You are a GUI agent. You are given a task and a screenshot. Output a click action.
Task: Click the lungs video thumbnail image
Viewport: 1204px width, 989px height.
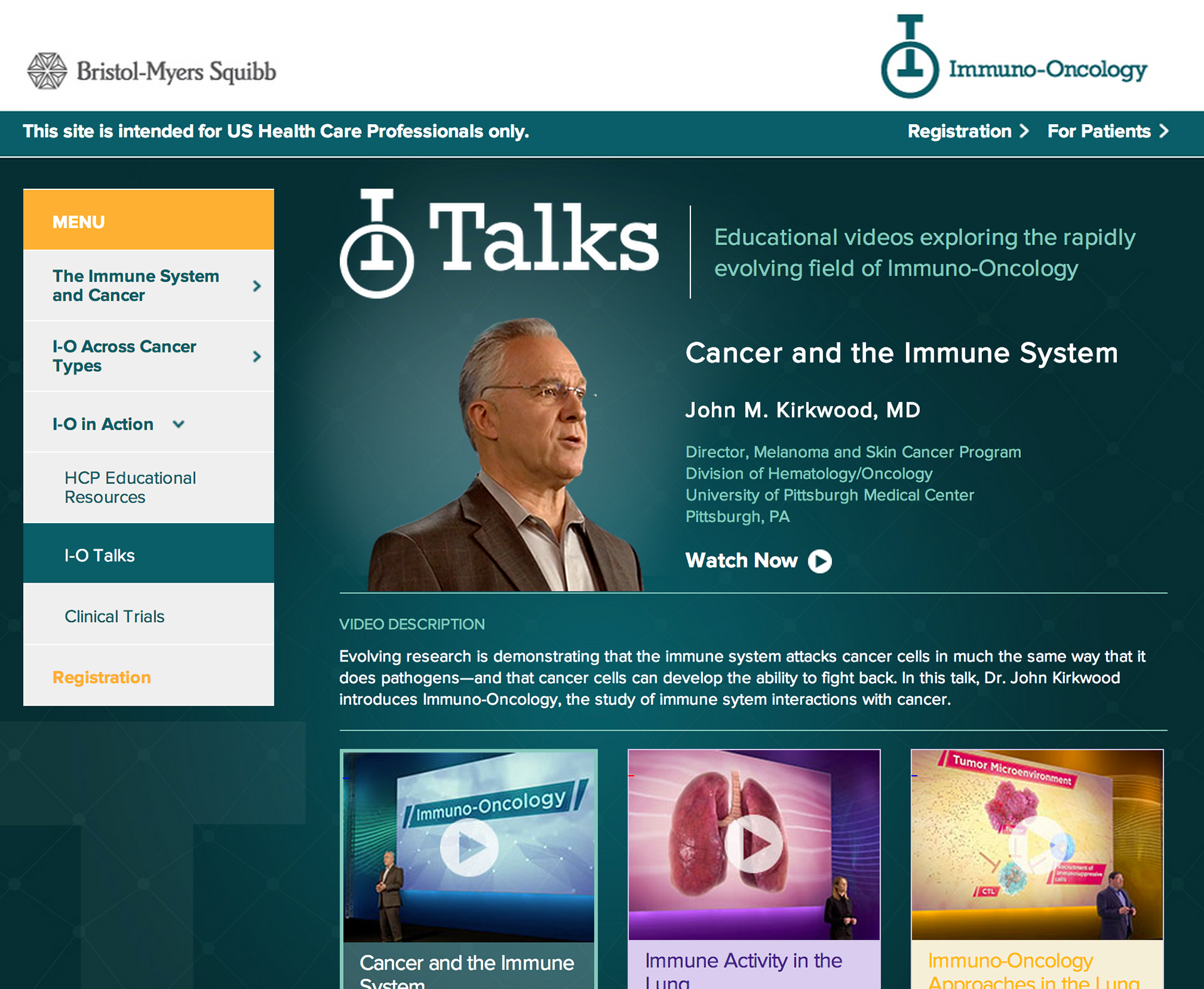[754, 844]
